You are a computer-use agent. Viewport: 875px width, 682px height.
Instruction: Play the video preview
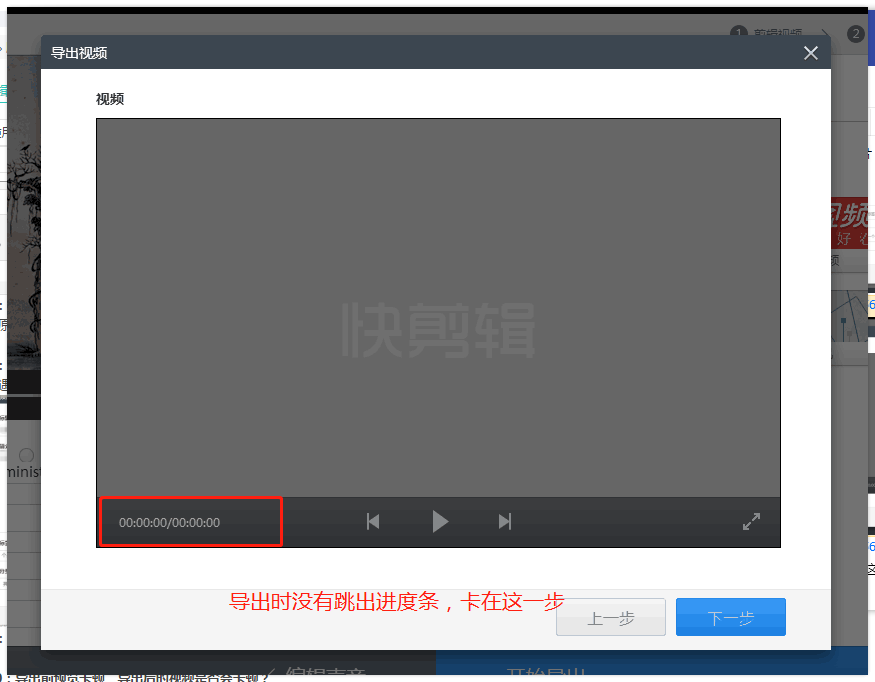tap(440, 522)
